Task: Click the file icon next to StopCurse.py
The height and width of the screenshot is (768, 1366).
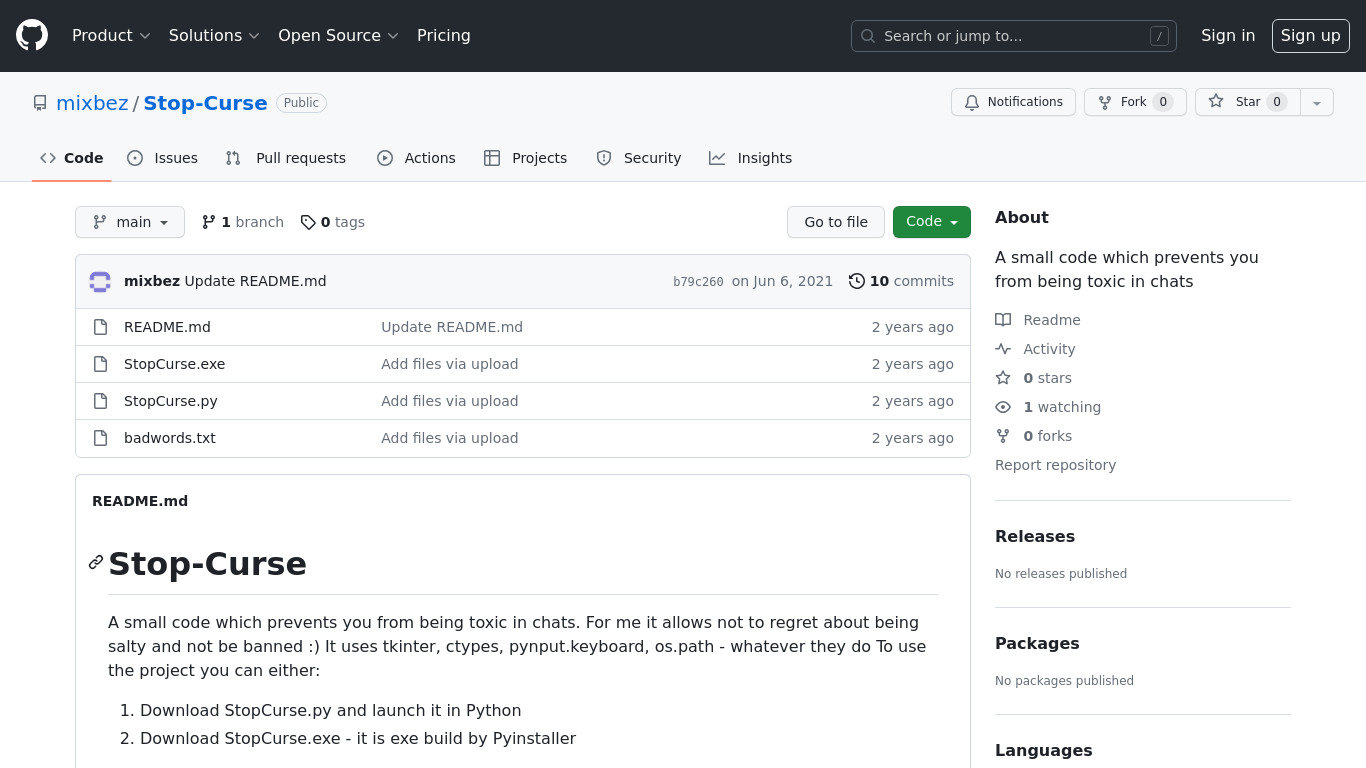Action: pyautogui.click(x=100, y=401)
